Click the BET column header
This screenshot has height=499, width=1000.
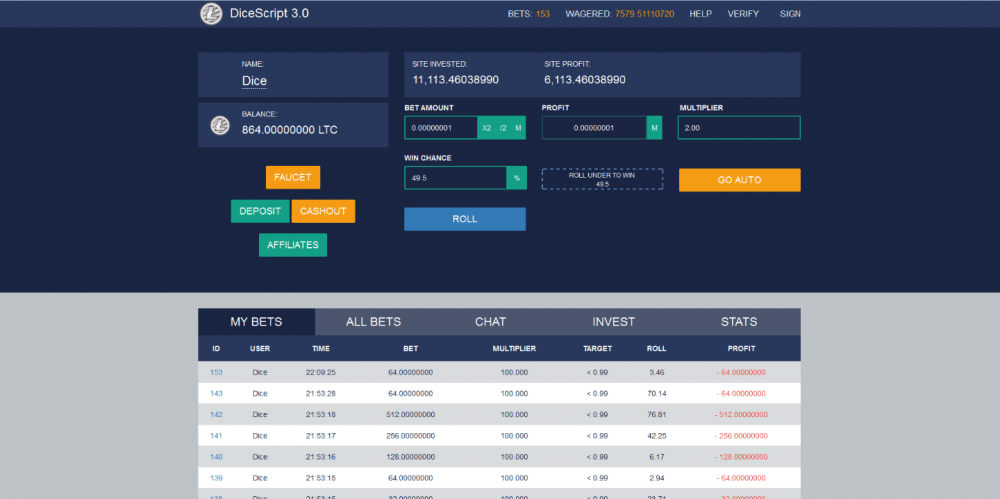pyautogui.click(x=411, y=348)
